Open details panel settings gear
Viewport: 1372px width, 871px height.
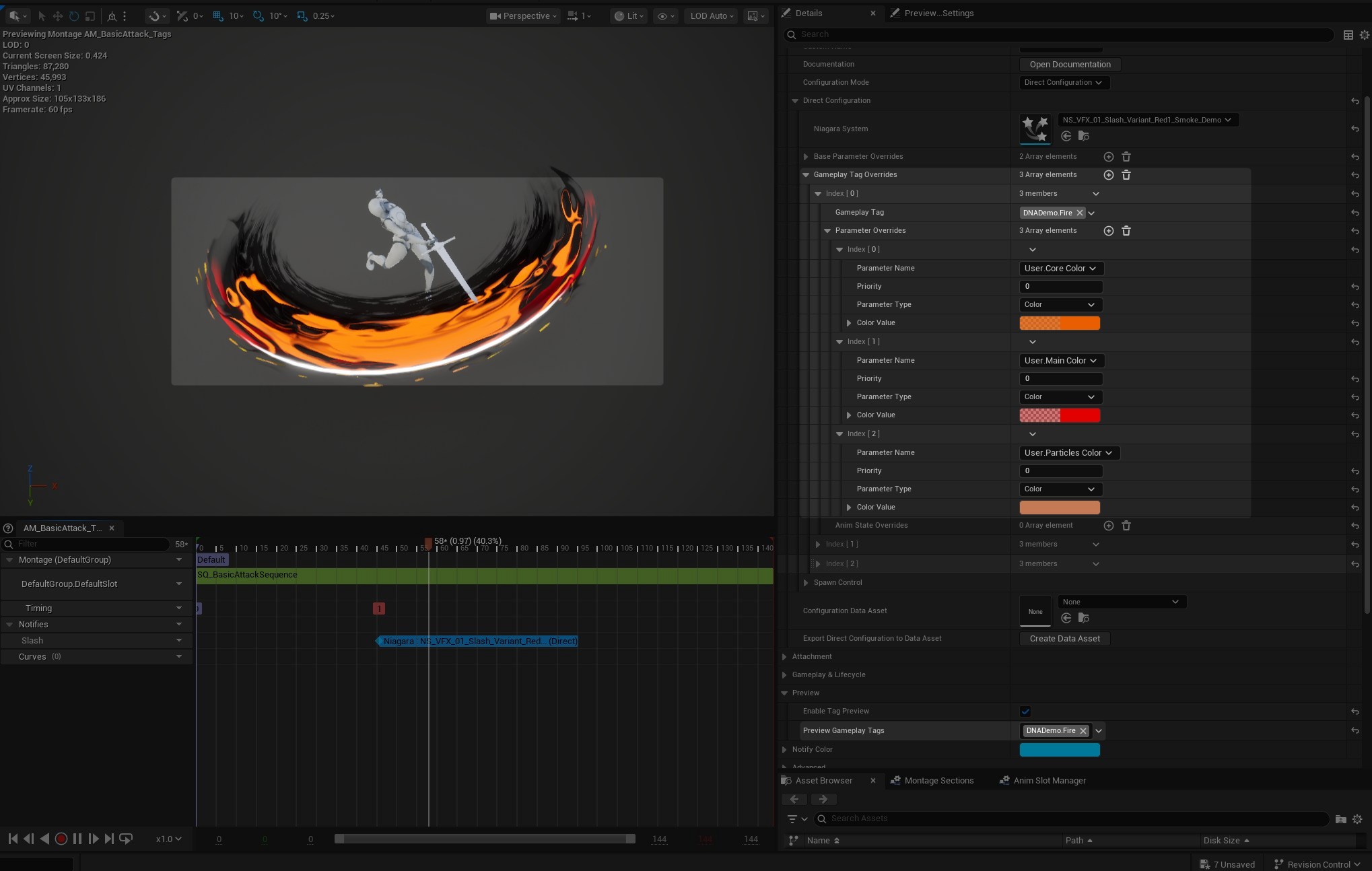coord(1364,35)
